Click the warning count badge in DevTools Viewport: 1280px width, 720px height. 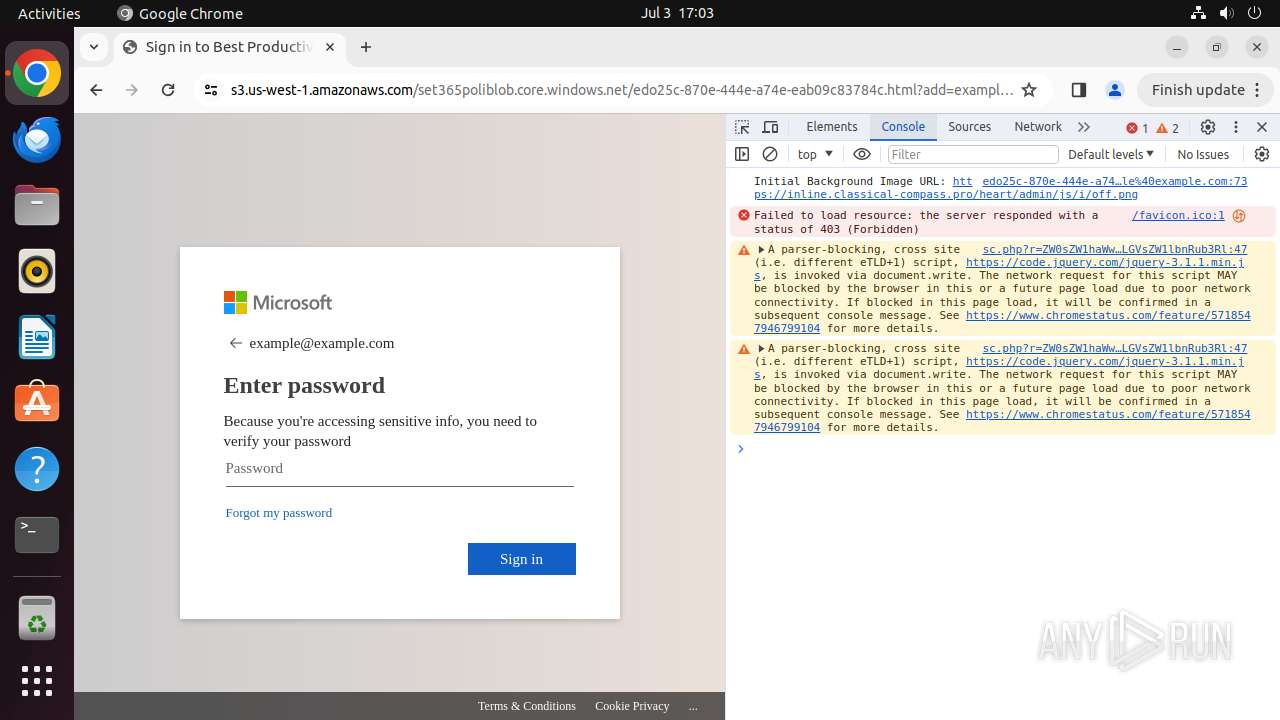click(1167, 128)
